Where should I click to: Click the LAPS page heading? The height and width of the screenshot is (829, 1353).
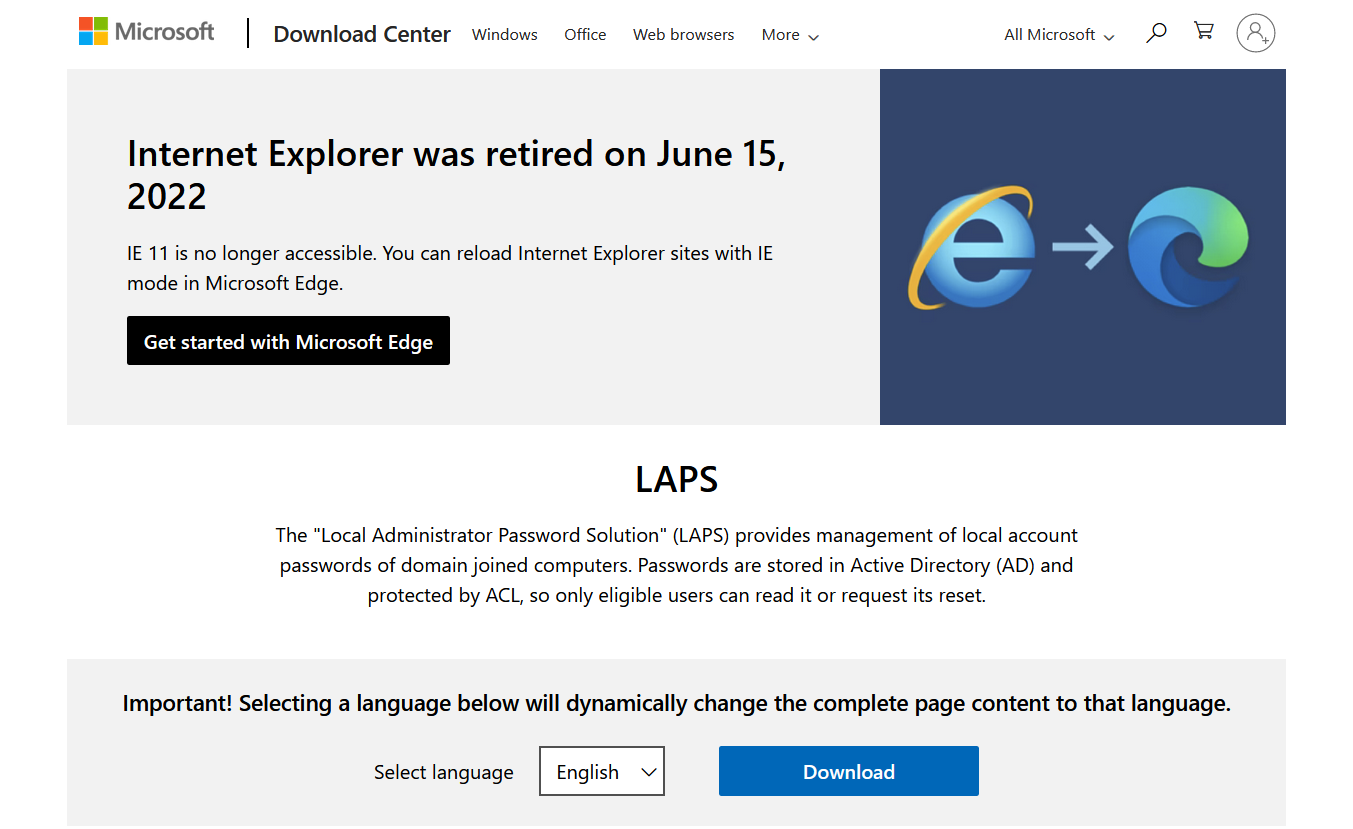click(x=677, y=480)
